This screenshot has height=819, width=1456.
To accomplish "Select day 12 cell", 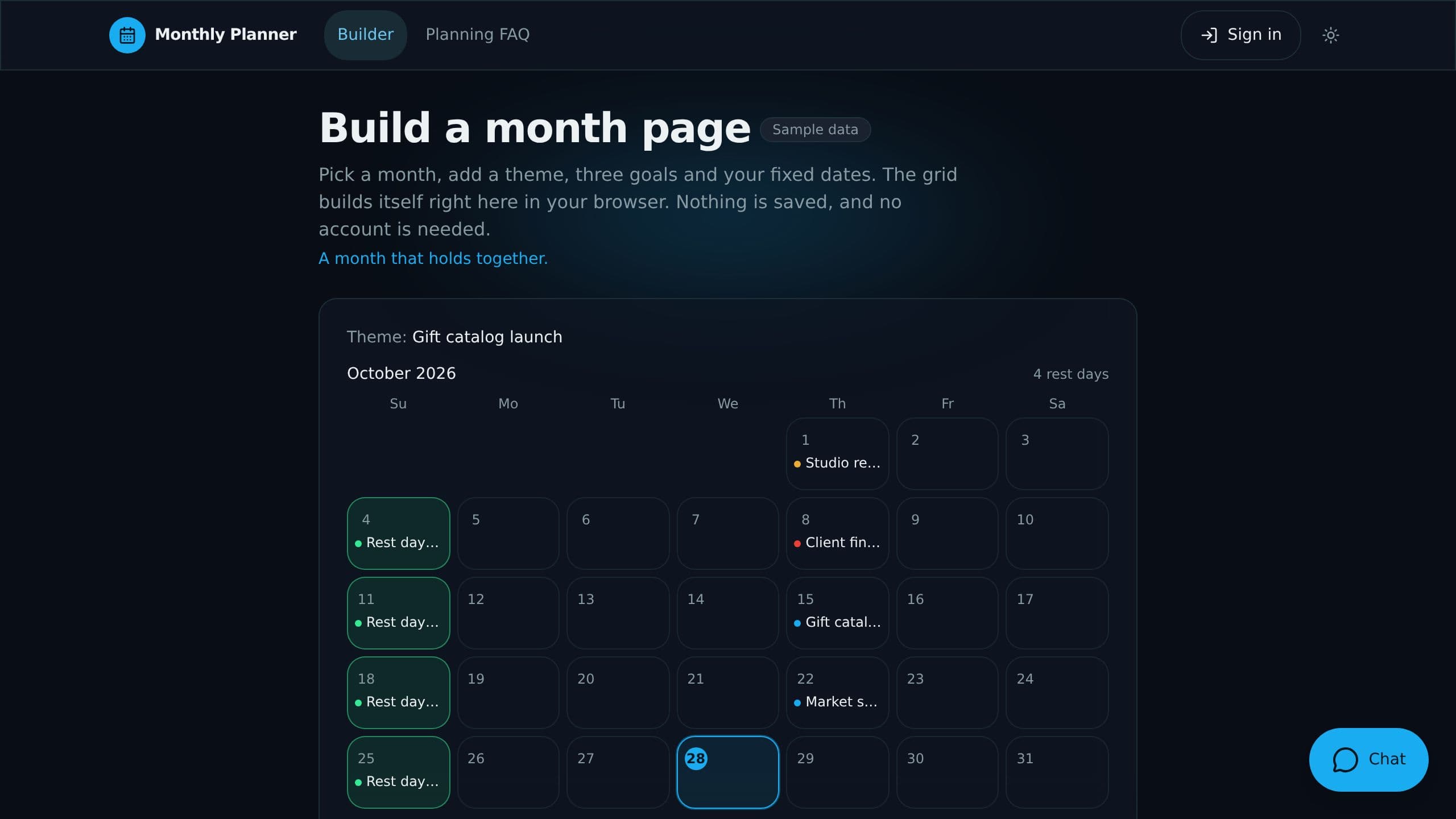I will pyautogui.click(x=508, y=613).
